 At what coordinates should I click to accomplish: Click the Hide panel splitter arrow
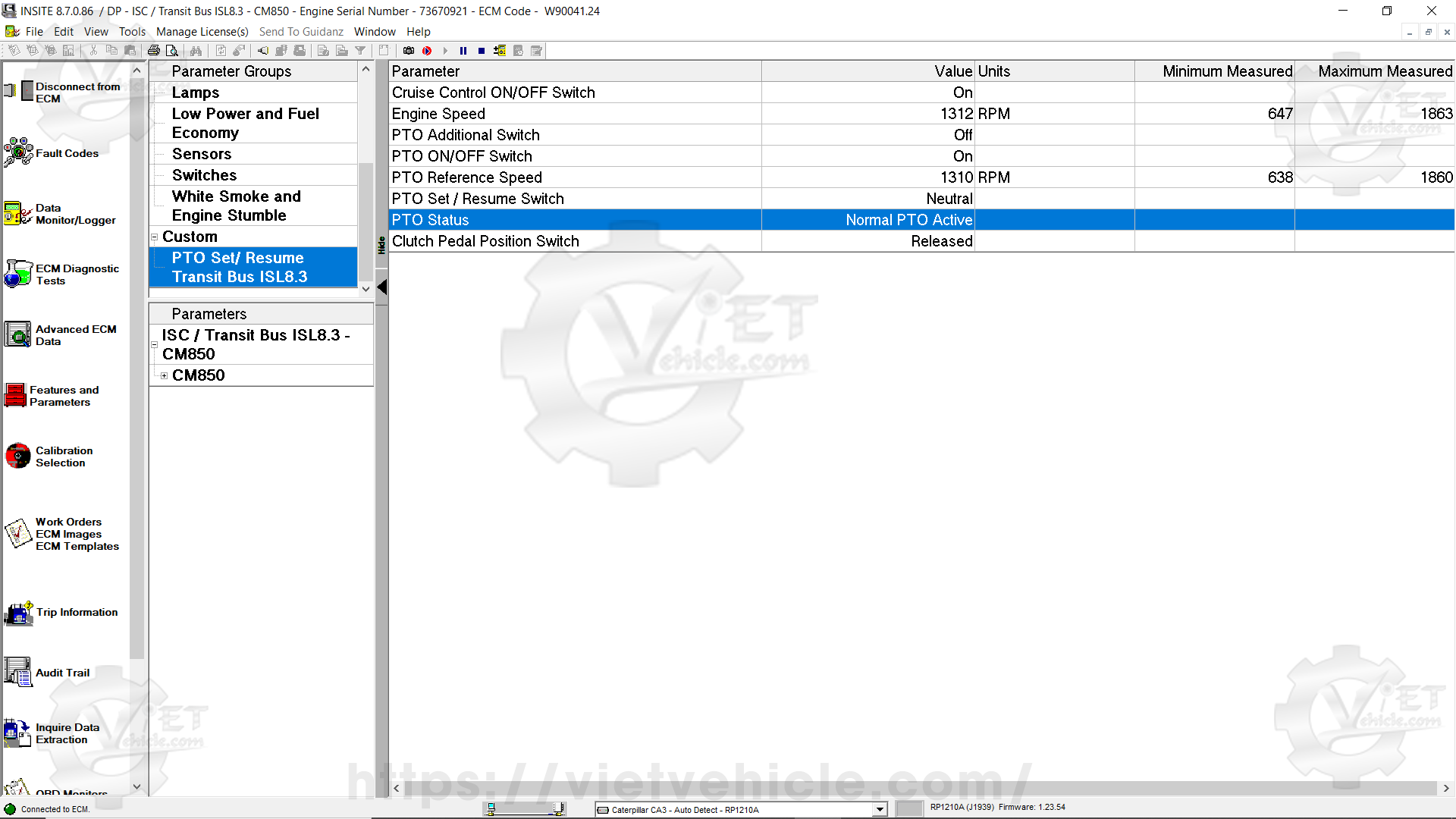coord(382,287)
